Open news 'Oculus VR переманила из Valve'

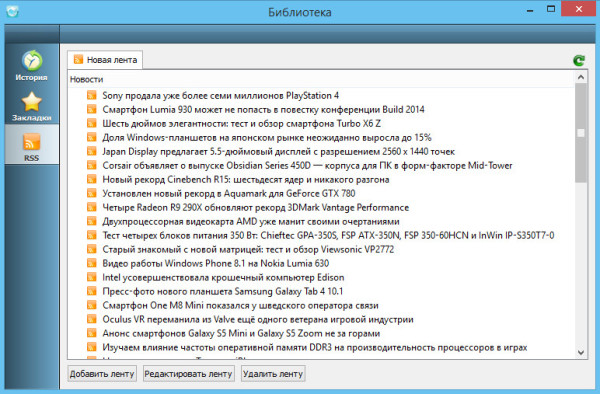pyautogui.click(x=258, y=319)
